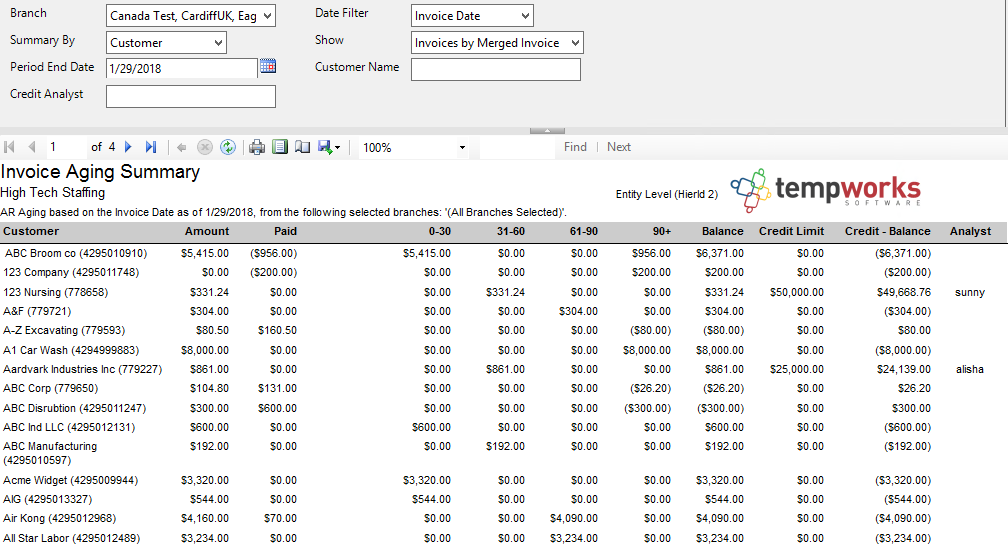Open the Branch dropdown
This screenshot has width=1008, height=553.
(x=268, y=16)
